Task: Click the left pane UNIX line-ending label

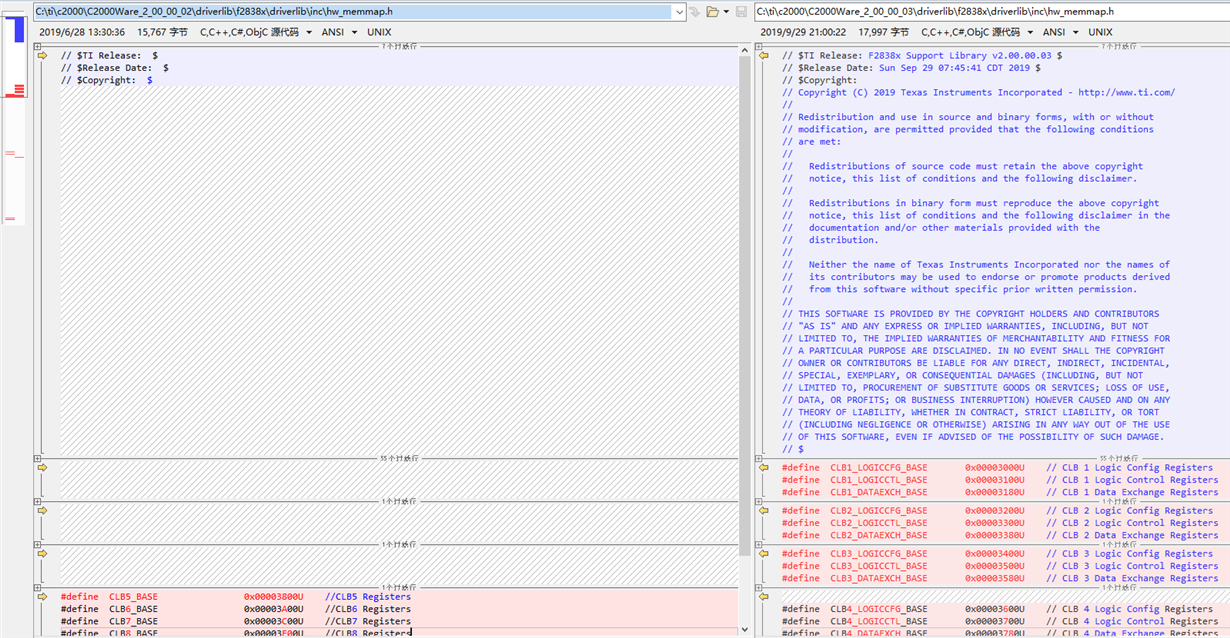Action: 379,32
